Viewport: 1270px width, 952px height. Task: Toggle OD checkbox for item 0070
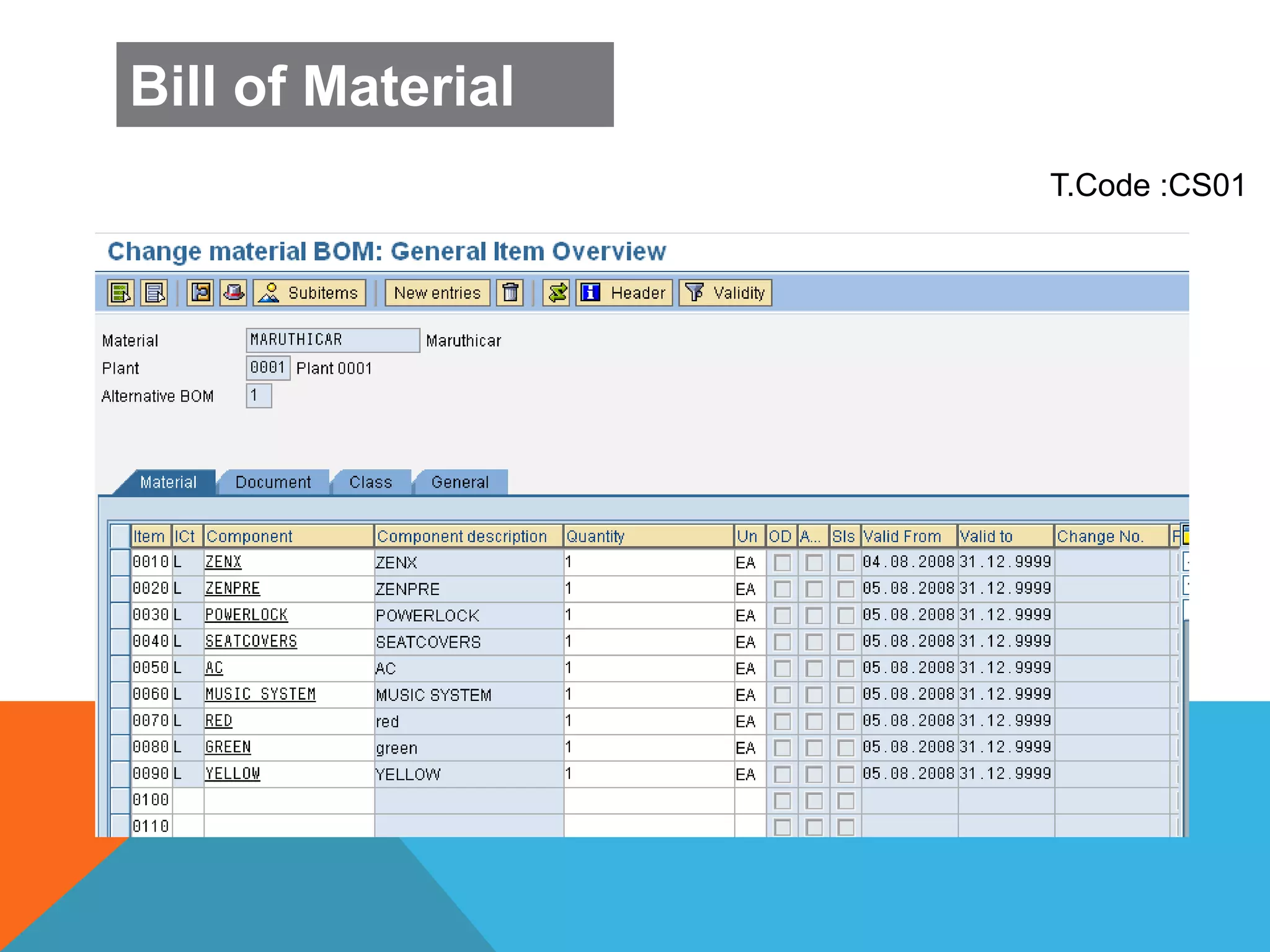point(782,721)
